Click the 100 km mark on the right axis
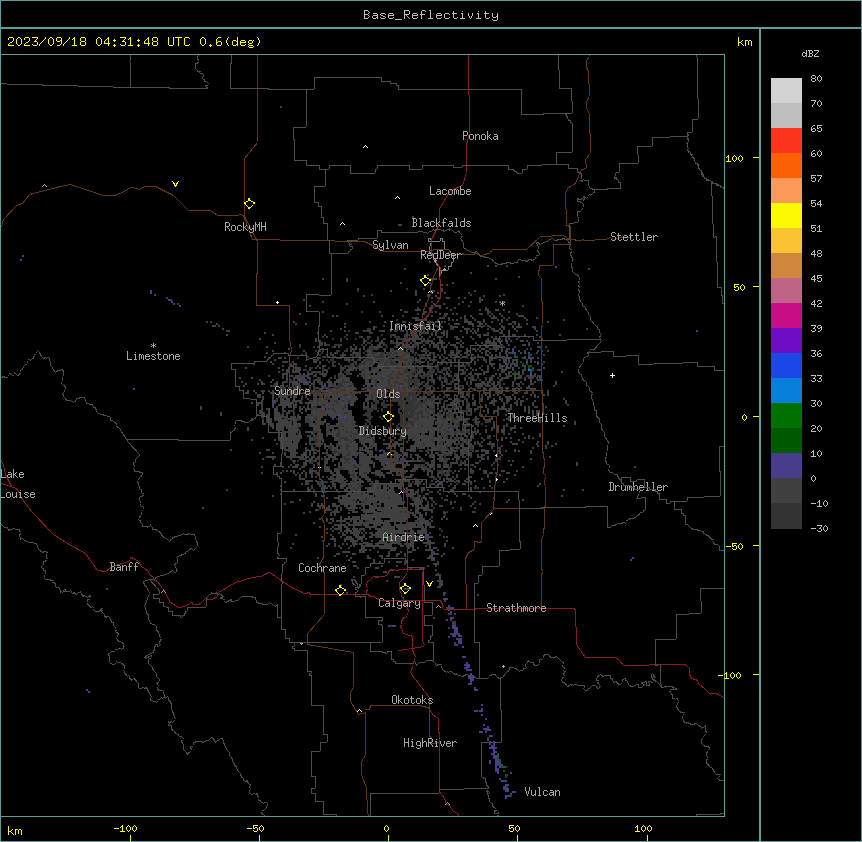This screenshot has width=862, height=842. [734, 158]
